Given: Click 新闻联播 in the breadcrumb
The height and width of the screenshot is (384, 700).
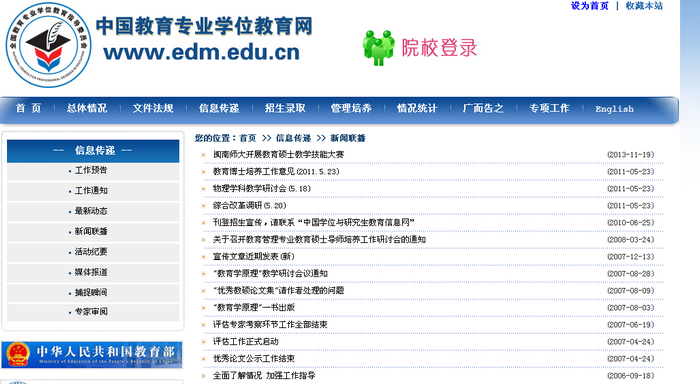Looking at the screenshot, I should point(348,138).
